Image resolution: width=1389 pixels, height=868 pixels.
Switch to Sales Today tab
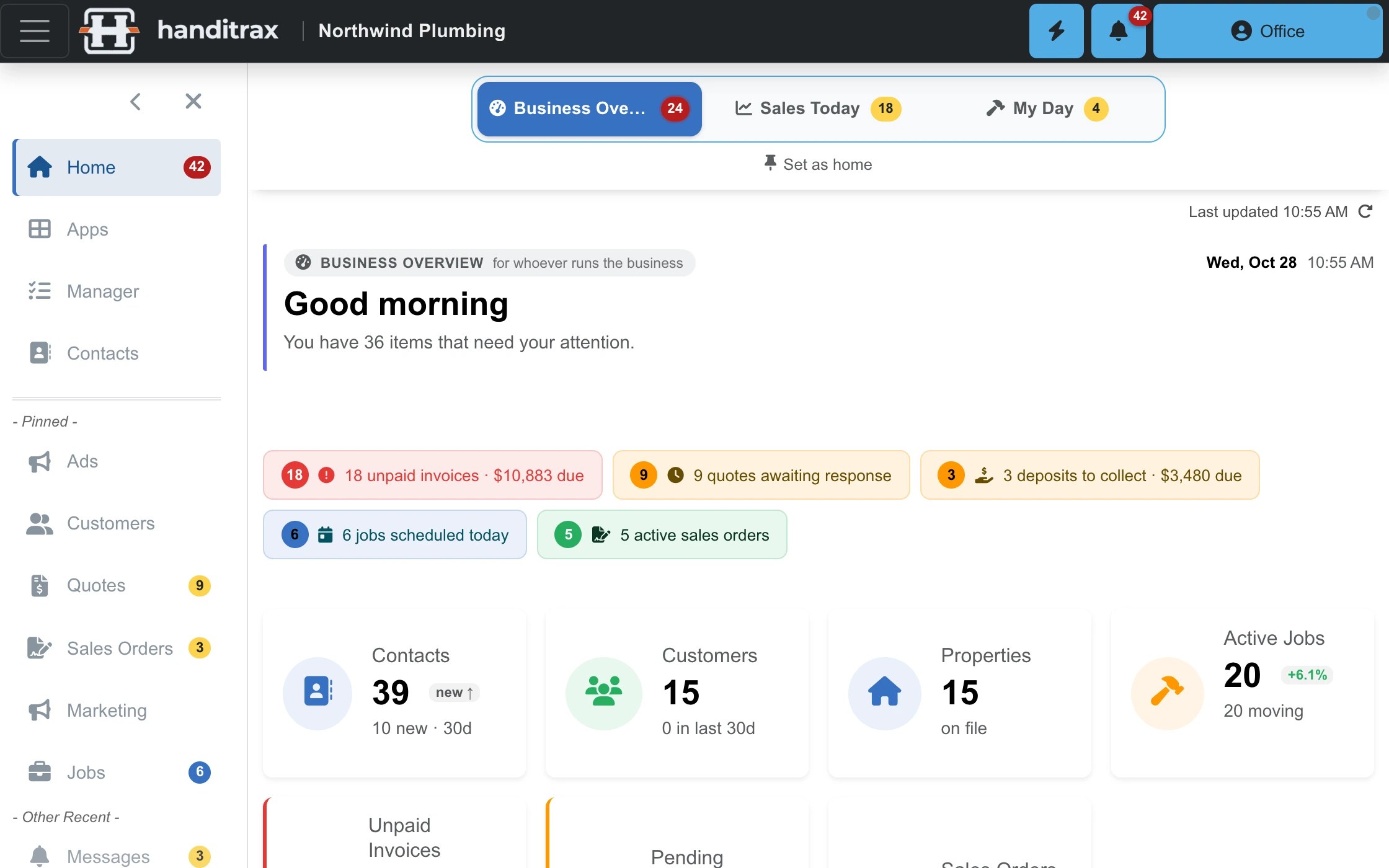tap(819, 108)
